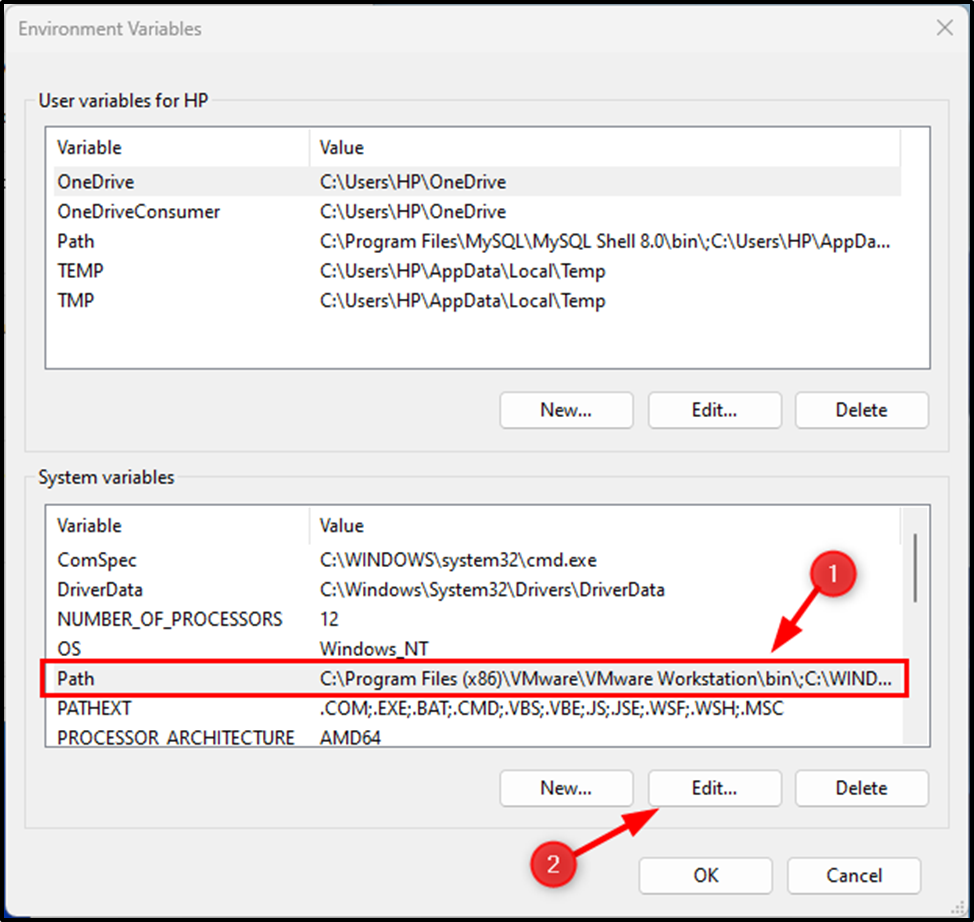This screenshot has height=922, width=974.
Task: Select the OneDriveConsumer user variable
Action: 477,211
